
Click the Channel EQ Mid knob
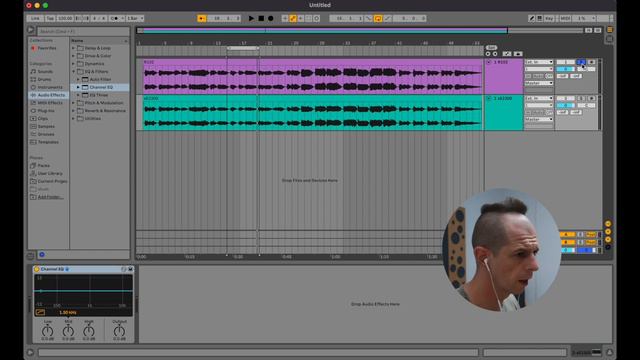[x=68, y=331]
